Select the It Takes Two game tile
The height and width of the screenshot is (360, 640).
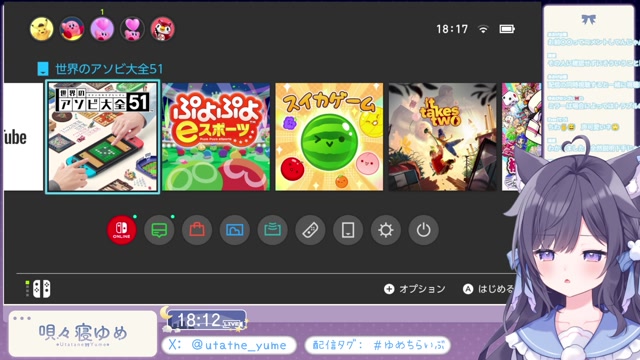click(x=442, y=137)
